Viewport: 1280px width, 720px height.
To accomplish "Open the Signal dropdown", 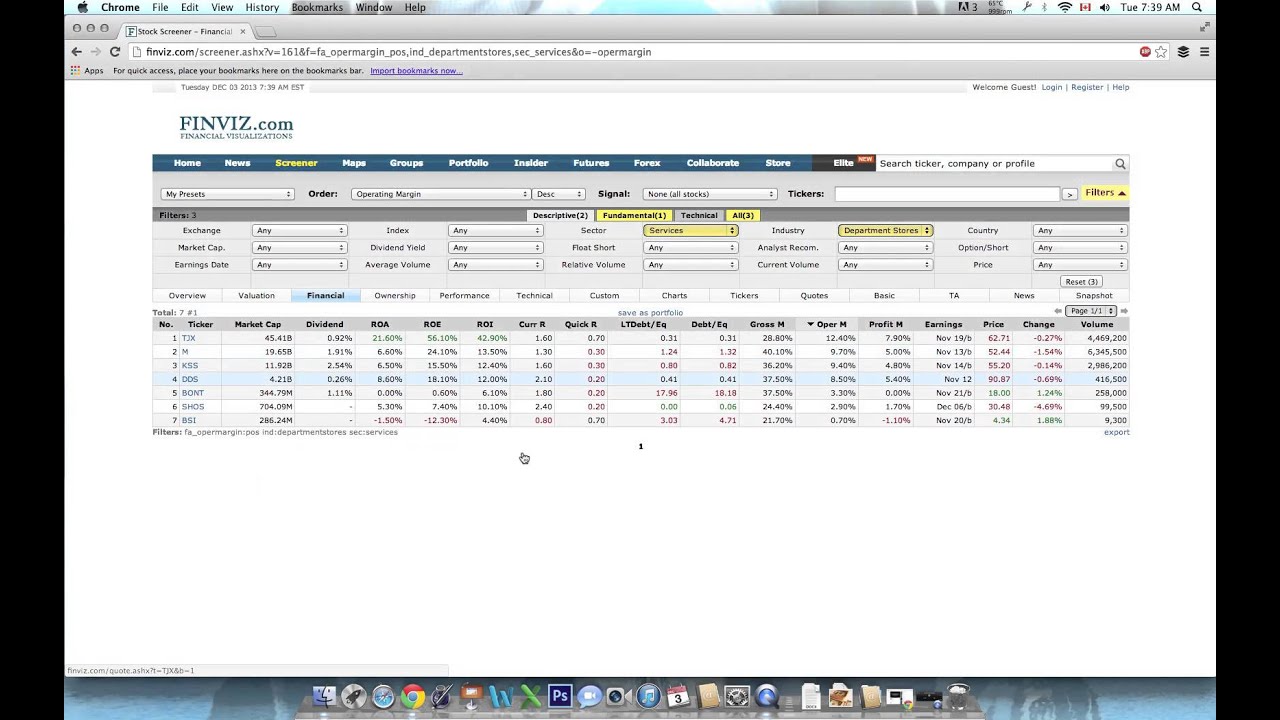I will (x=710, y=194).
